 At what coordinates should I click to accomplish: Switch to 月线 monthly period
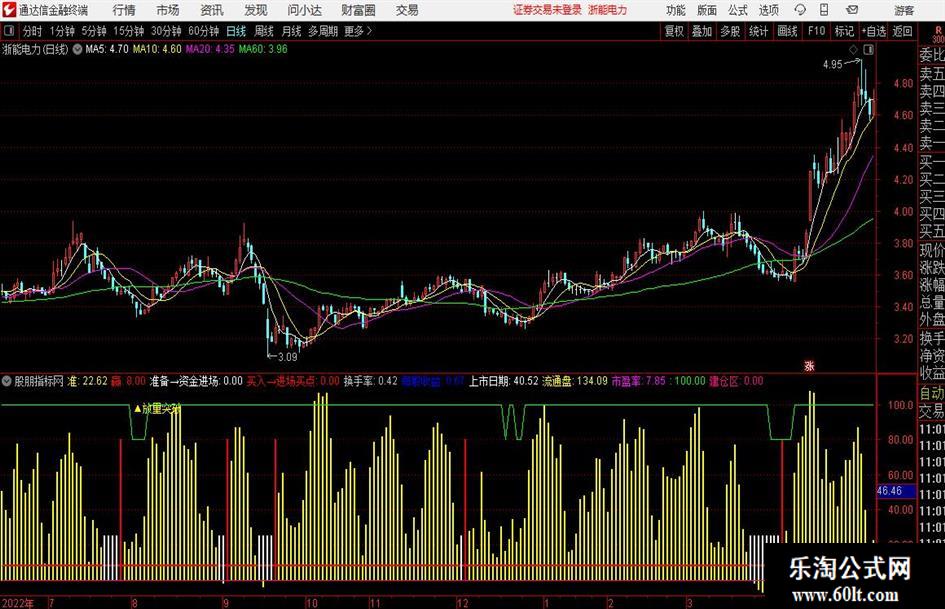point(291,31)
